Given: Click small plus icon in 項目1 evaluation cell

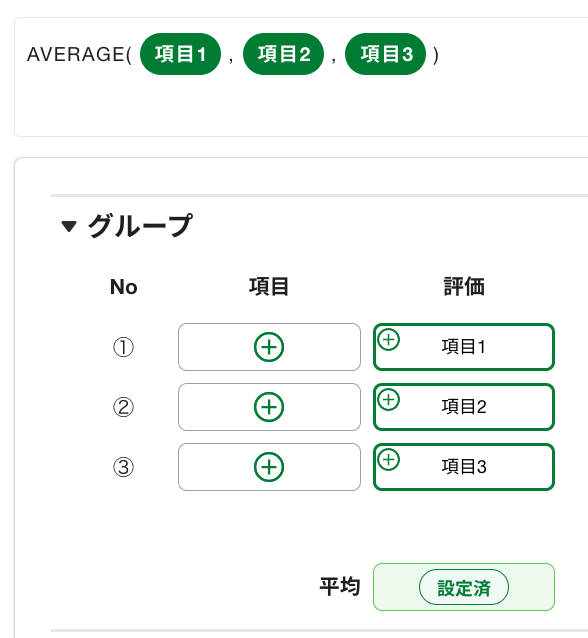Looking at the screenshot, I should [x=389, y=340].
